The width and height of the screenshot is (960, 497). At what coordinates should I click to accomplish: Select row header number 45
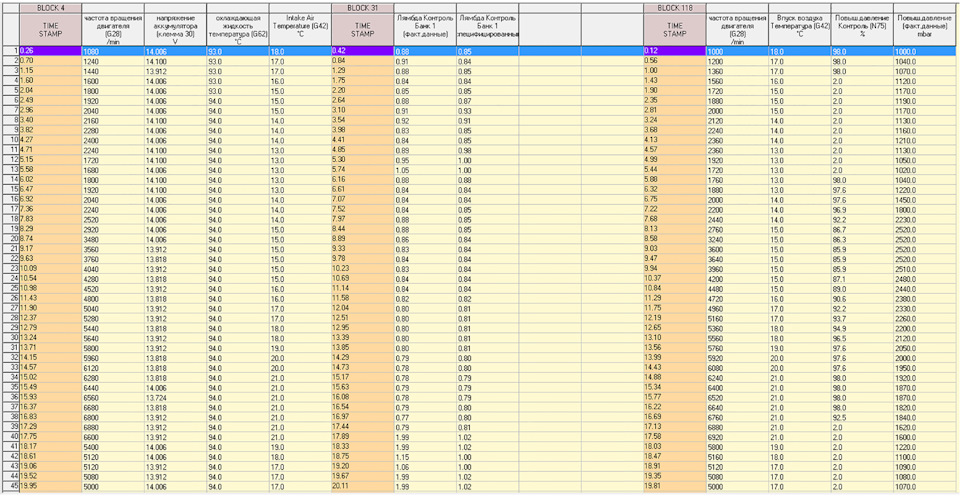[10, 485]
